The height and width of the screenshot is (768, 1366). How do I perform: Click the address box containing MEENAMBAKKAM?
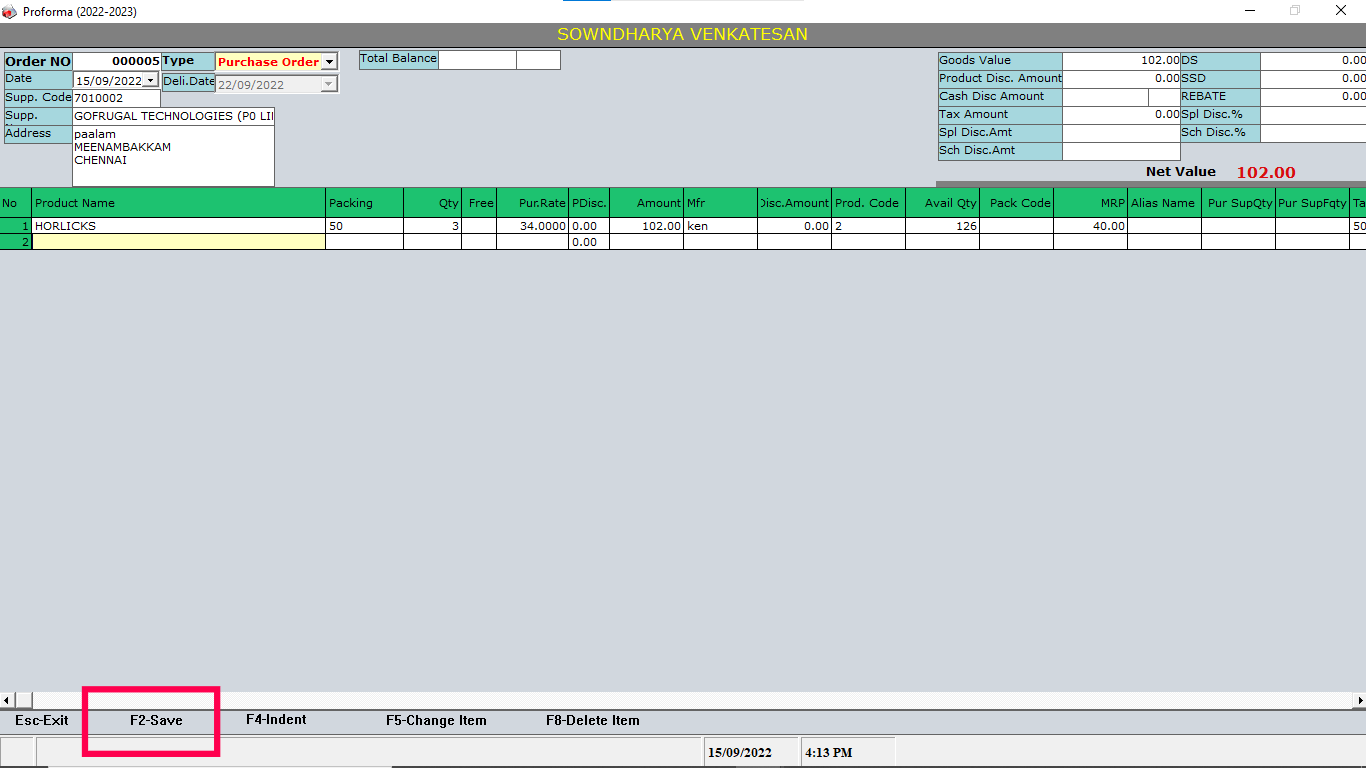pos(173,156)
